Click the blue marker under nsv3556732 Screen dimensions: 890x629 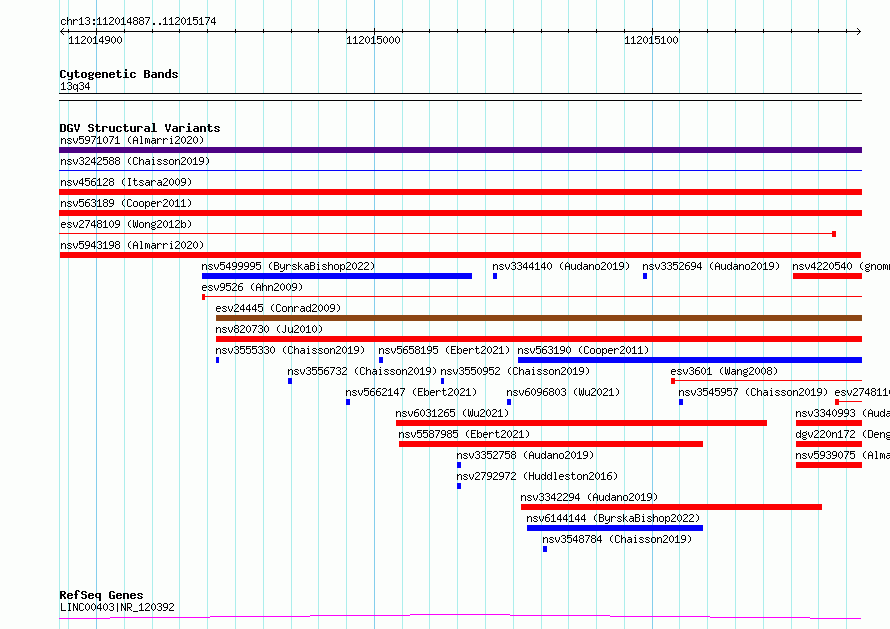pos(290,381)
